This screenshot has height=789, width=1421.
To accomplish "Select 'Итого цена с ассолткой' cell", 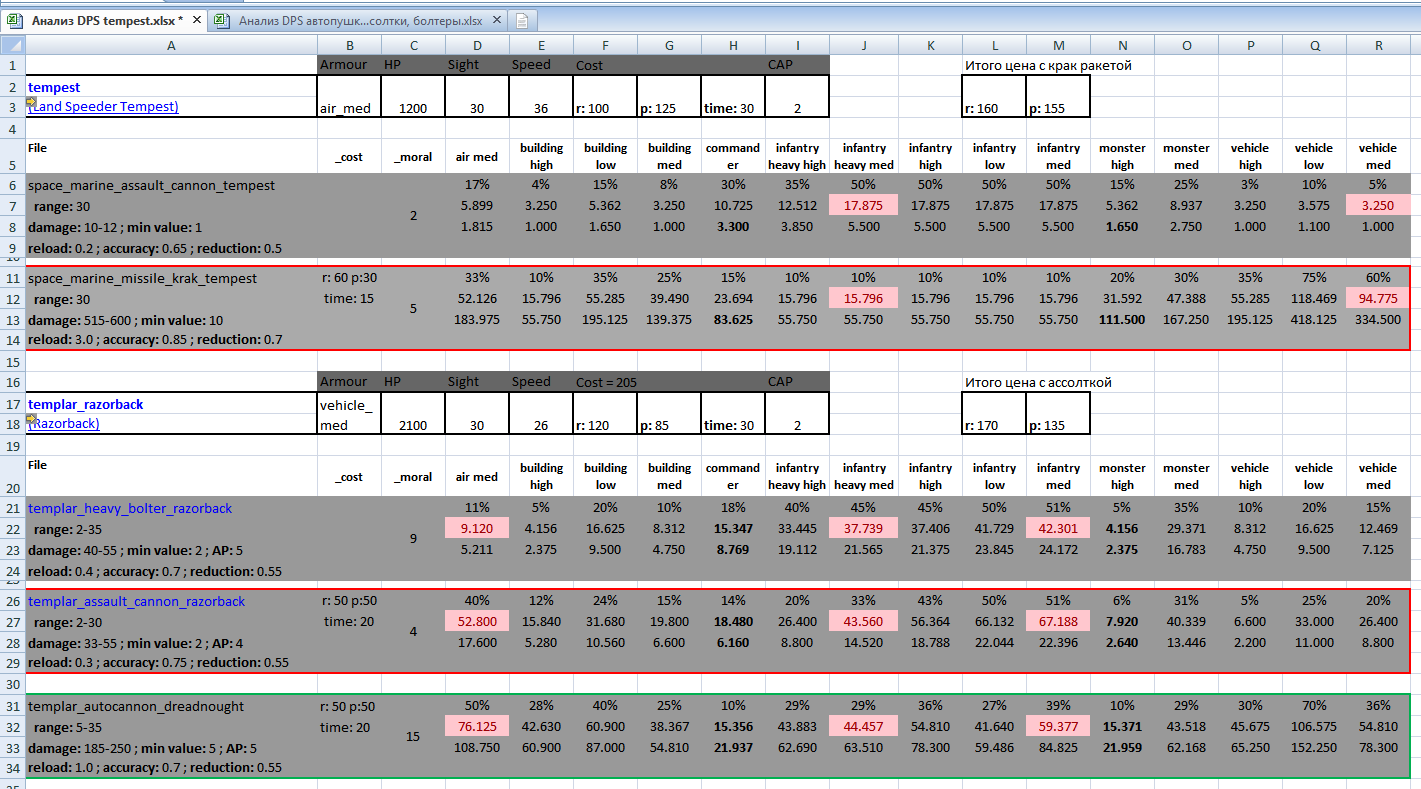I will [x=1038, y=382].
